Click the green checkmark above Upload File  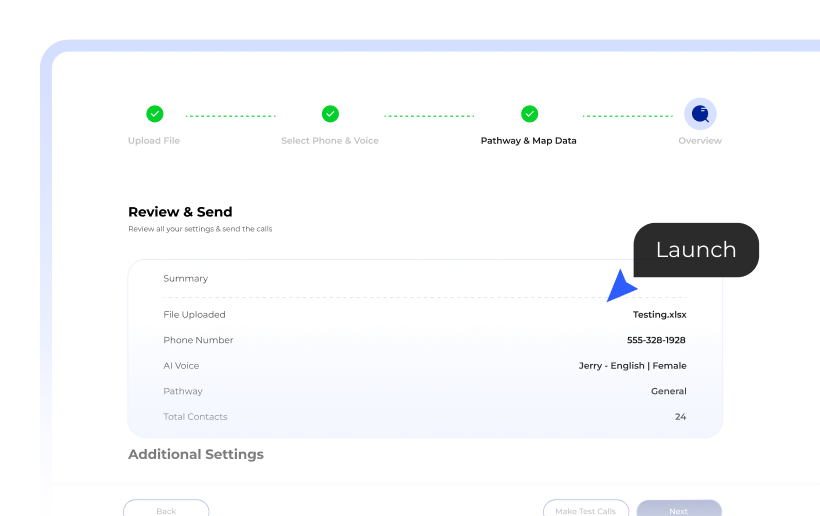[x=154, y=114]
